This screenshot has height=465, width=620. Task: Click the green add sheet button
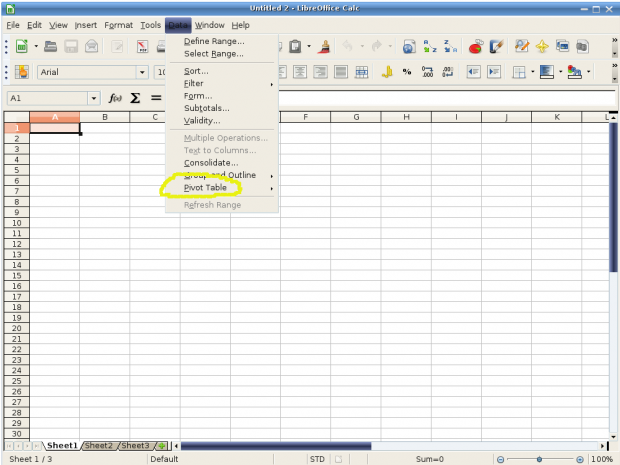pyautogui.click(x=162, y=446)
